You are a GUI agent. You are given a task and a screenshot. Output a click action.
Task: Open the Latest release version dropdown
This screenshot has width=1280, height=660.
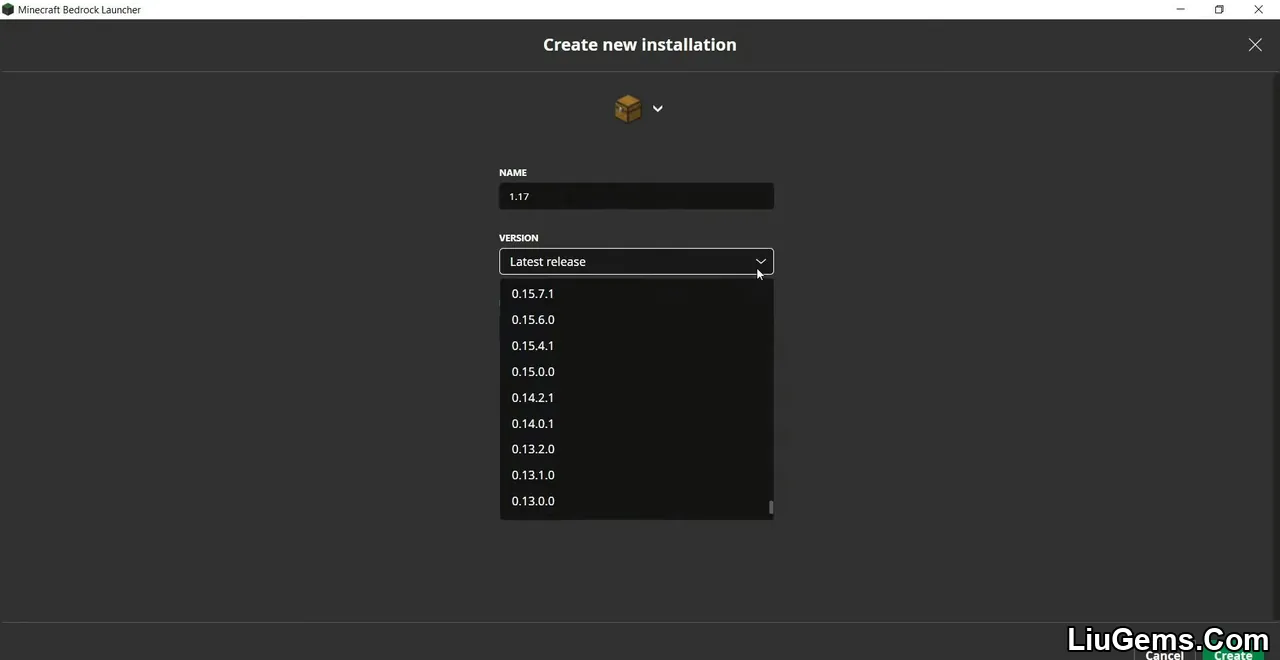[x=636, y=261]
